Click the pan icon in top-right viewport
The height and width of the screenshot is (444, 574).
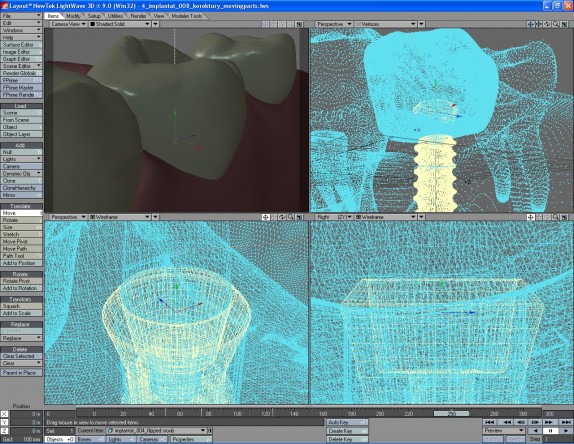(530, 24)
